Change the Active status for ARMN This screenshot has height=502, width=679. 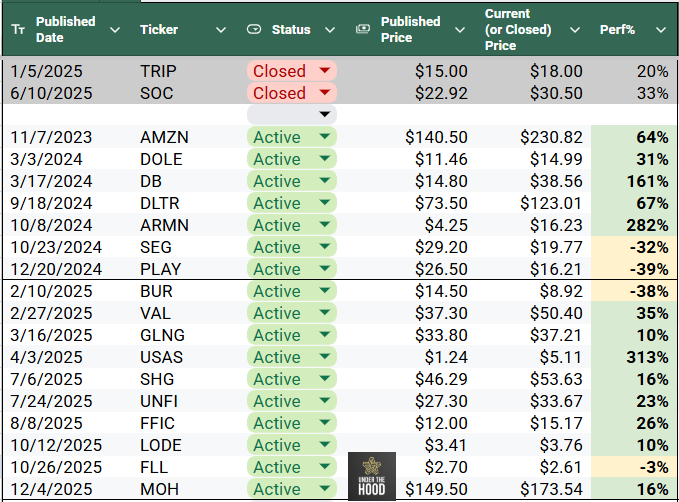(292, 225)
